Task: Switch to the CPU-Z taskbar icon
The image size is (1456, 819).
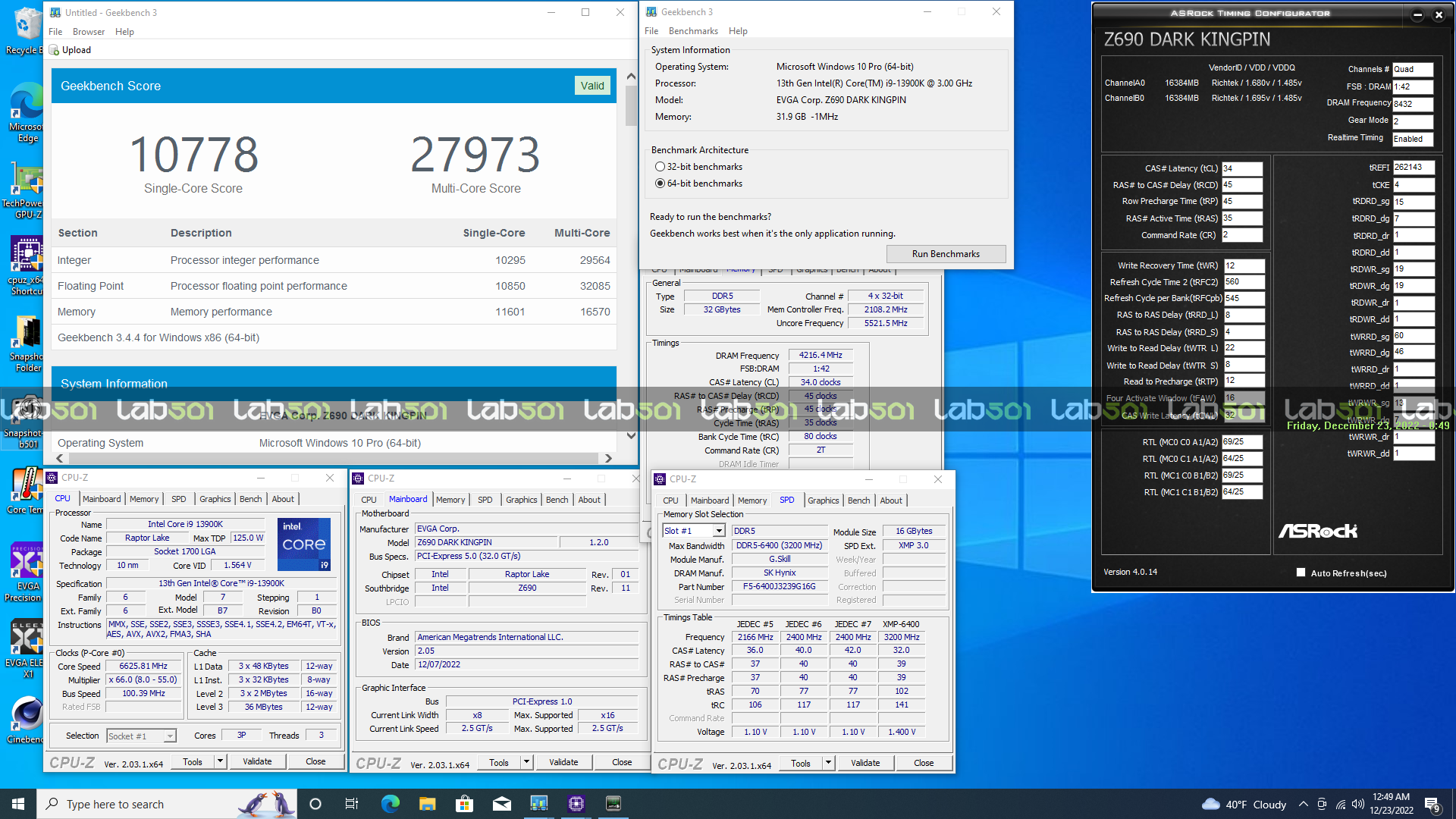Action: [576, 804]
